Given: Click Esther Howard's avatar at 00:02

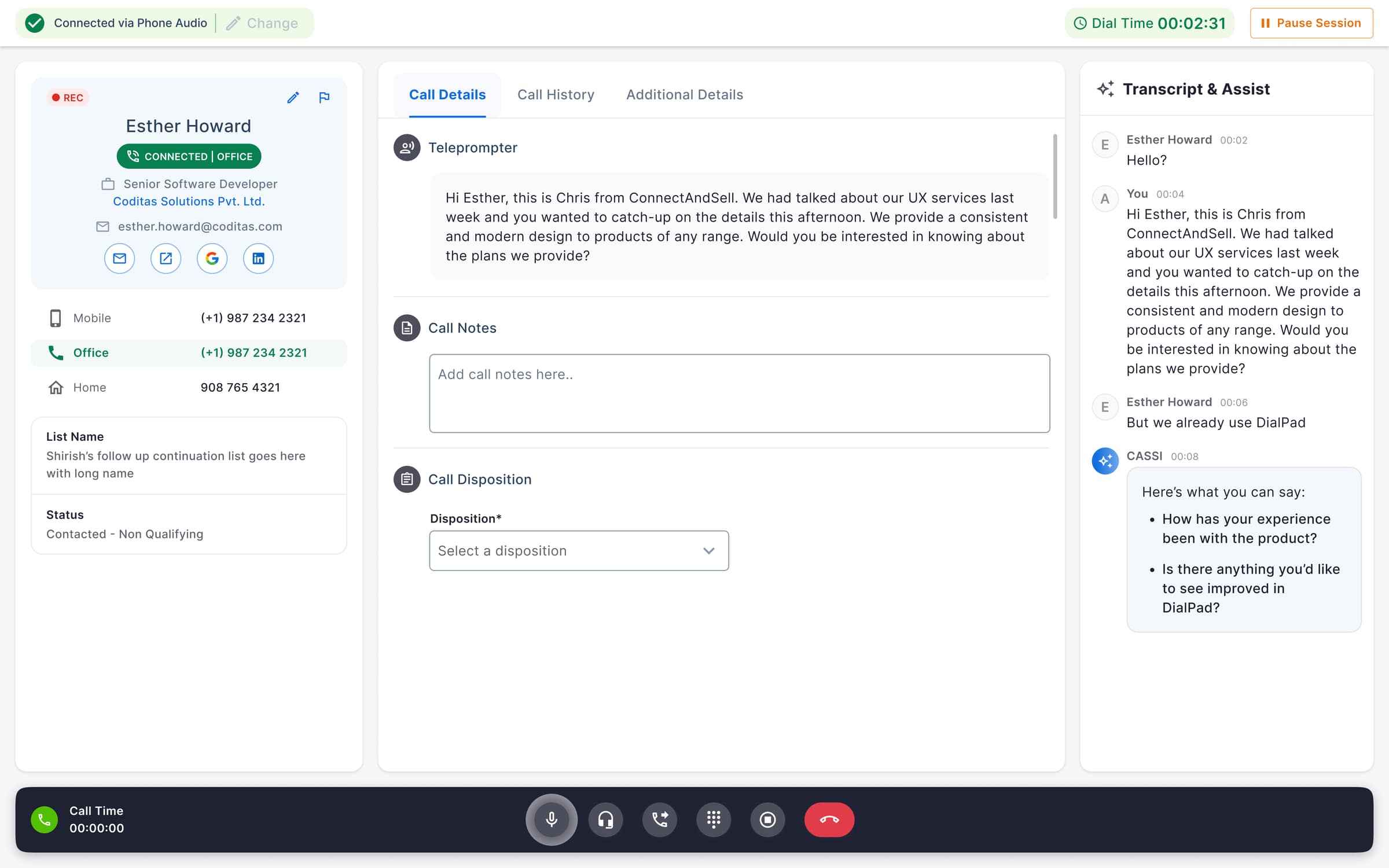Looking at the screenshot, I should 1105,145.
